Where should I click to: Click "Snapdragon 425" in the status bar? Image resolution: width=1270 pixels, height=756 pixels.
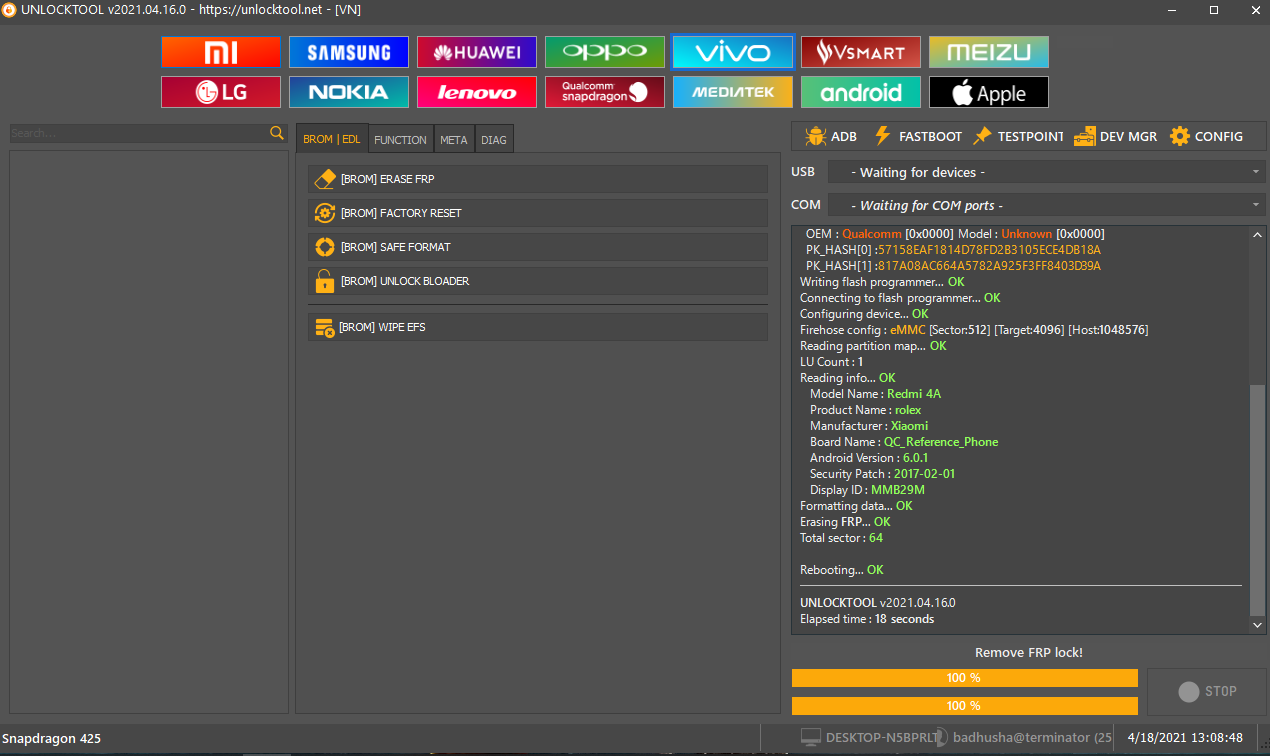pos(51,739)
